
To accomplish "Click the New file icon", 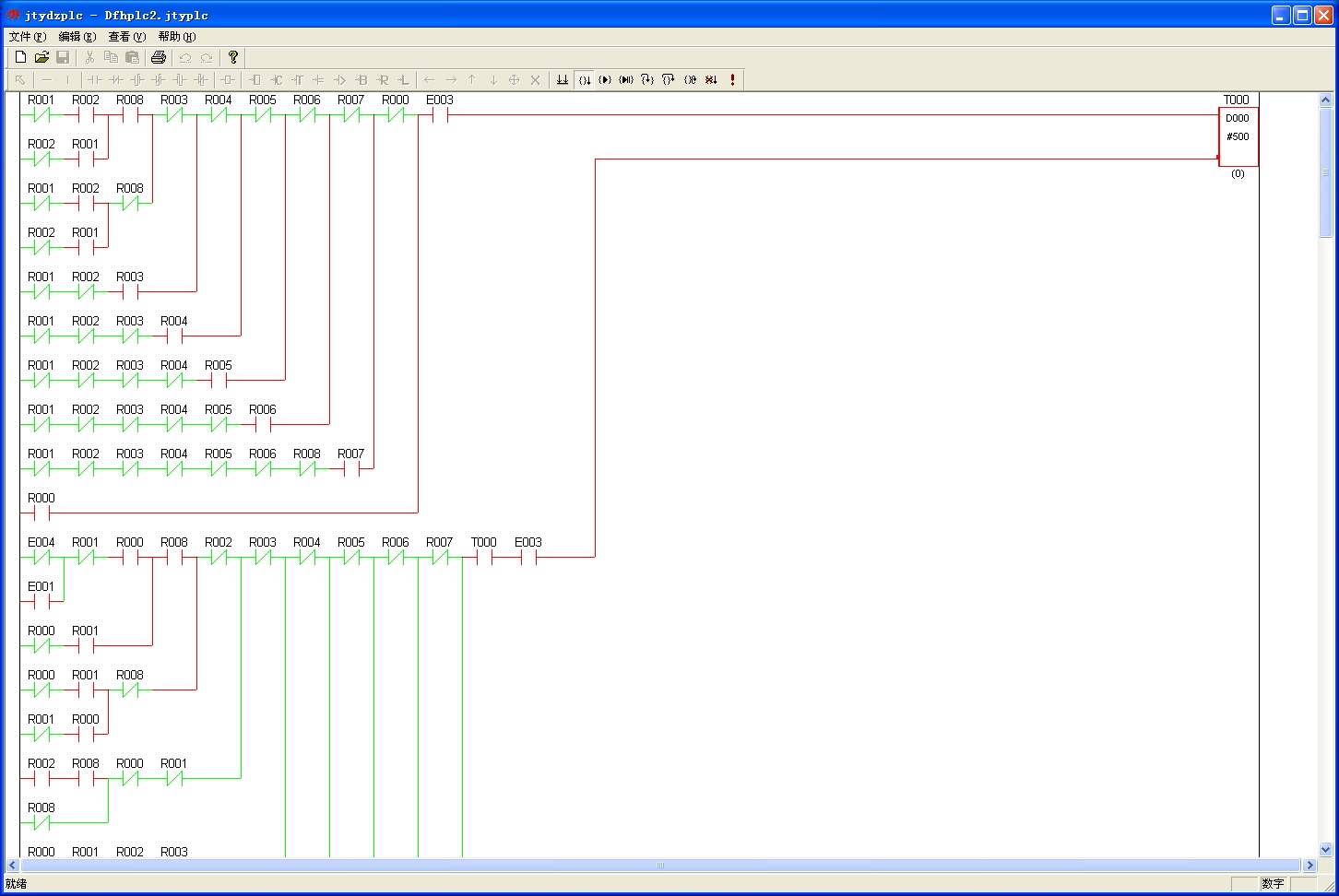I will [x=20, y=57].
